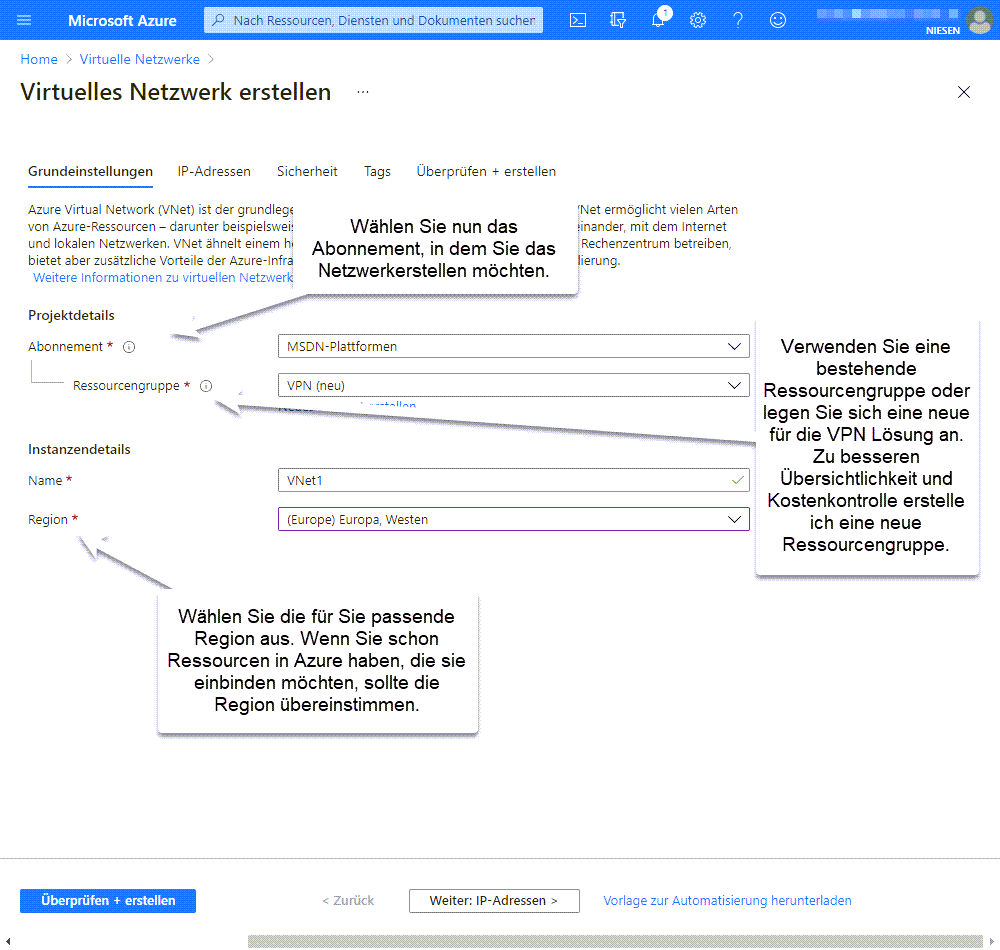Click the NIESEN account name
Viewport: 1000px width, 950px height.
tap(943, 30)
